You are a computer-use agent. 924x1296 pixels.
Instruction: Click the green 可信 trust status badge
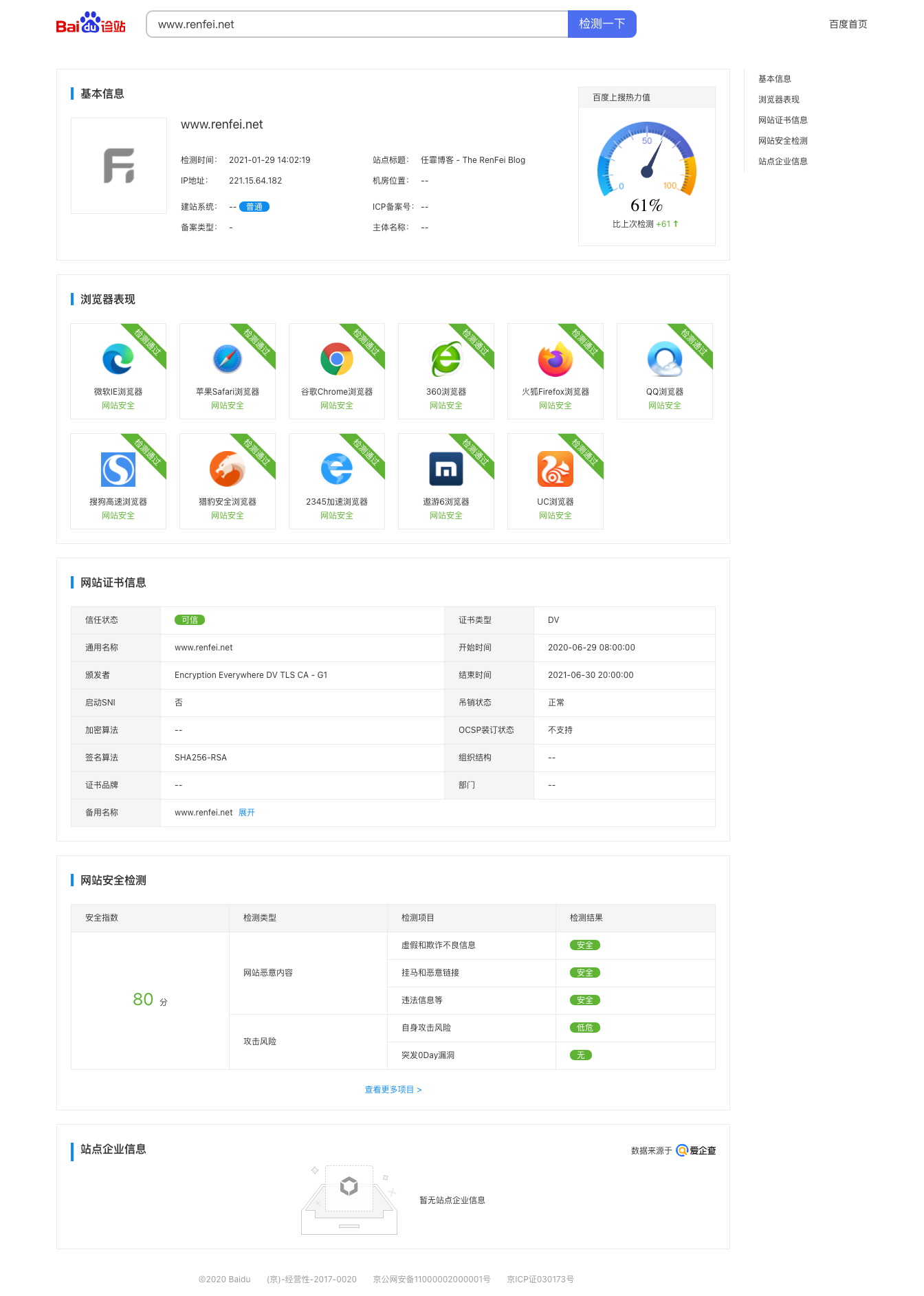pos(190,620)
